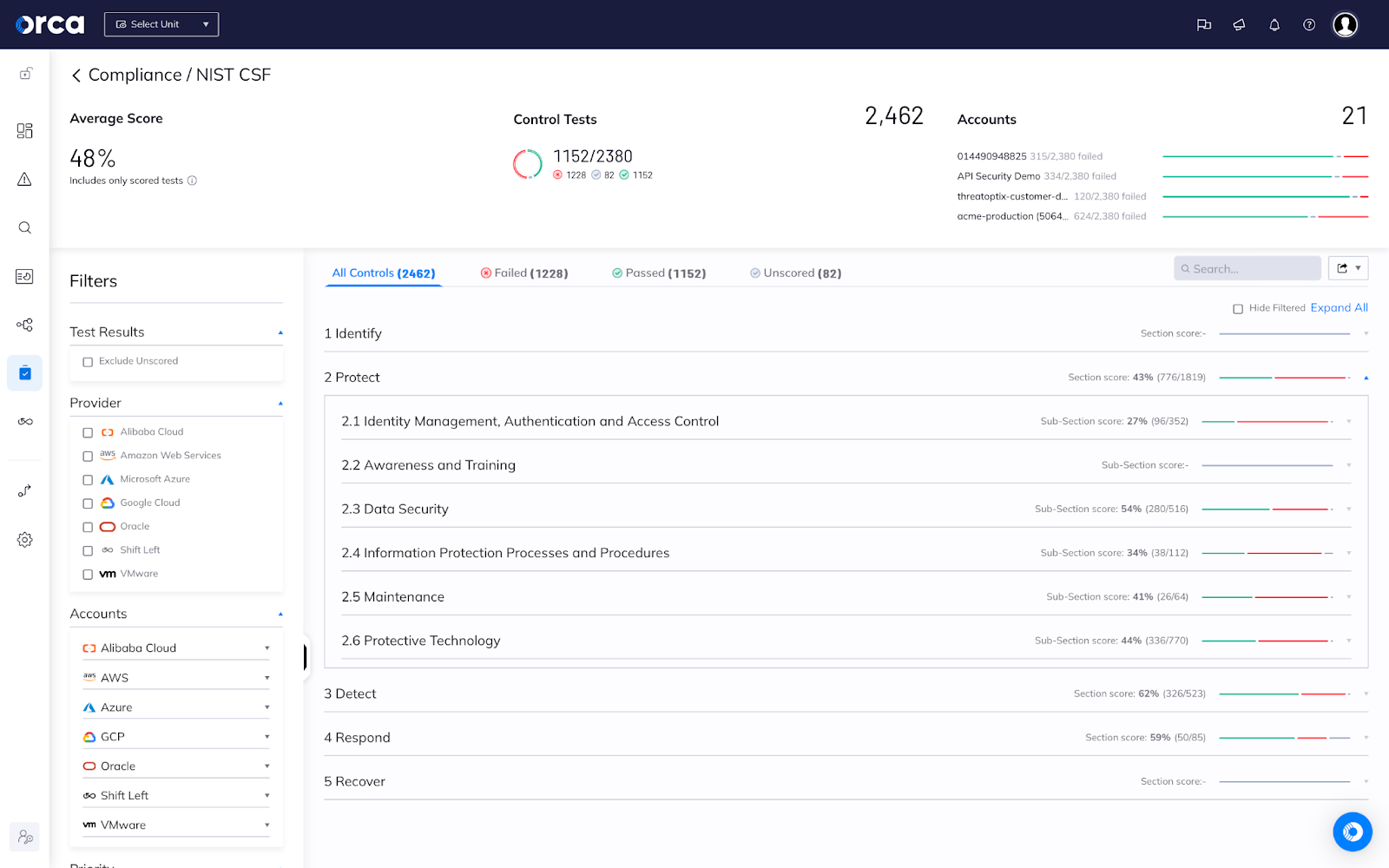Collapse the Provider filter section
This screenshot has width=1389, height=868.
[280, 402]
